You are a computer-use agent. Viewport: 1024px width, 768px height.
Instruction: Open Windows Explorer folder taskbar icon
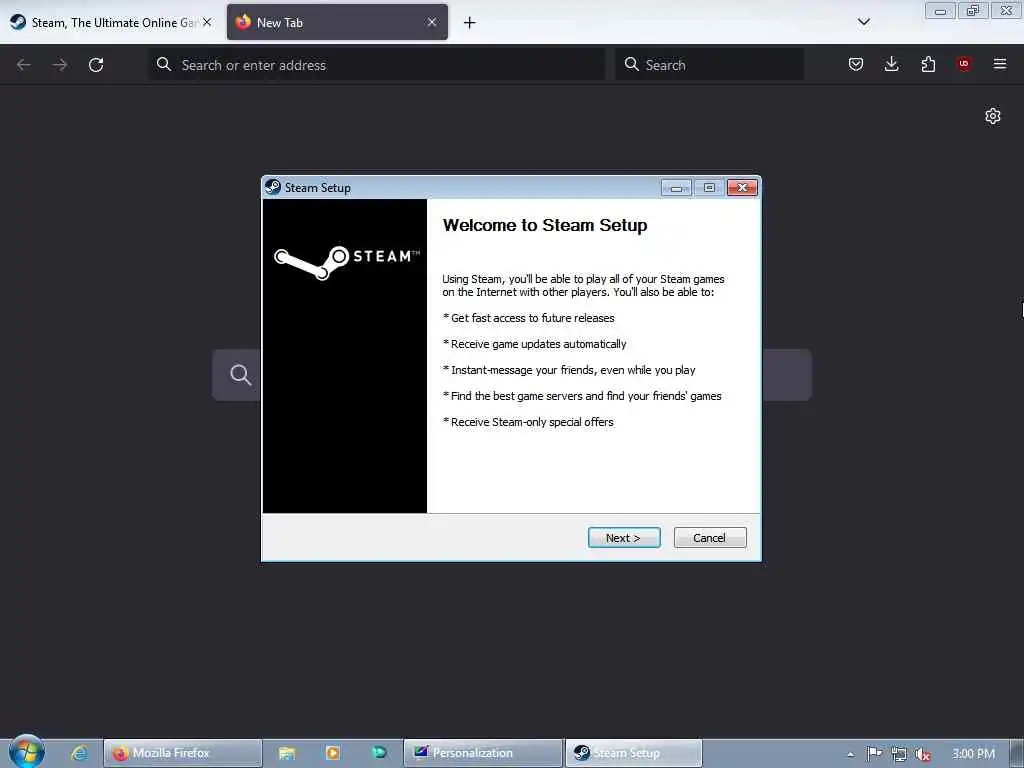[x=287, y=753]
